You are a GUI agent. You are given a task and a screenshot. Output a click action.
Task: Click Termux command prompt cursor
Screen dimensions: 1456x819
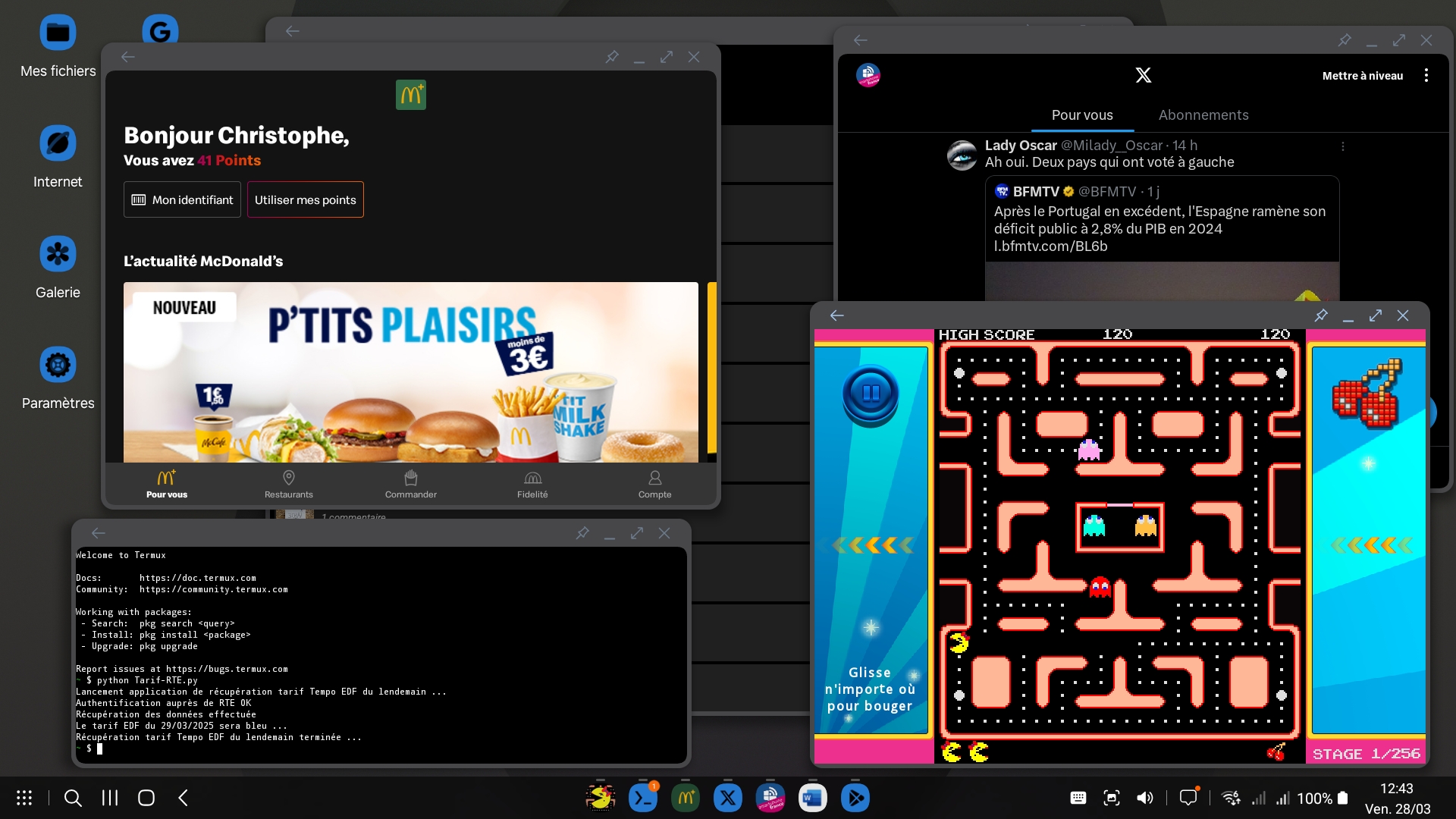[99, 748]
